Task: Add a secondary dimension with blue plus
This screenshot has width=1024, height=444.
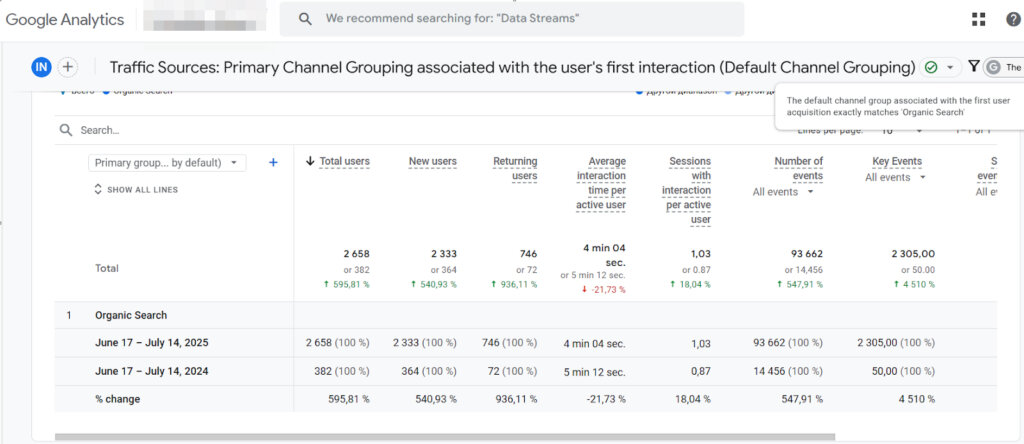Action: (274, 163)
